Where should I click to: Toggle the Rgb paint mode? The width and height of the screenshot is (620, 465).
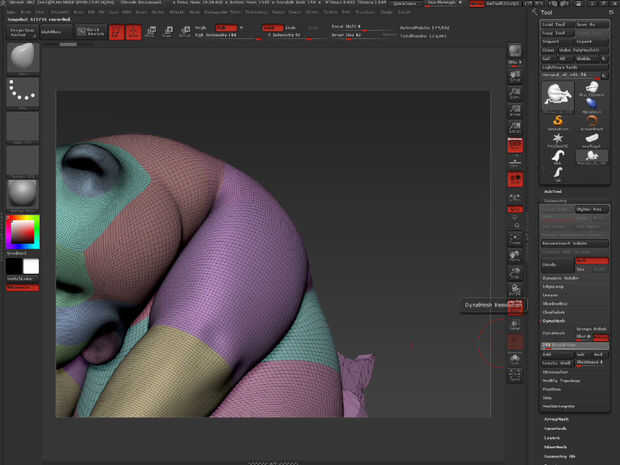click(x=226, y=28)
